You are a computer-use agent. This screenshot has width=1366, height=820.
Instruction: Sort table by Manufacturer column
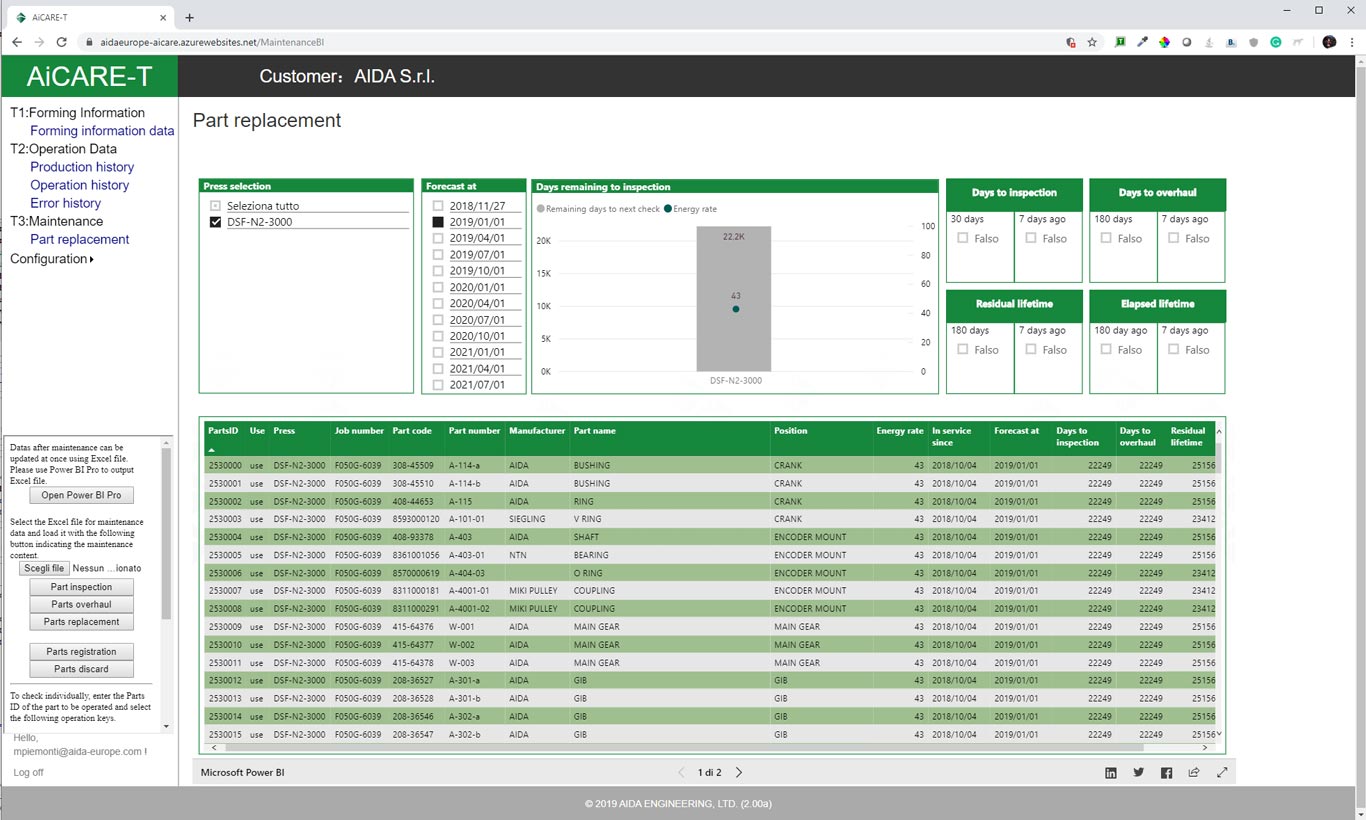(x=537, y=431)
